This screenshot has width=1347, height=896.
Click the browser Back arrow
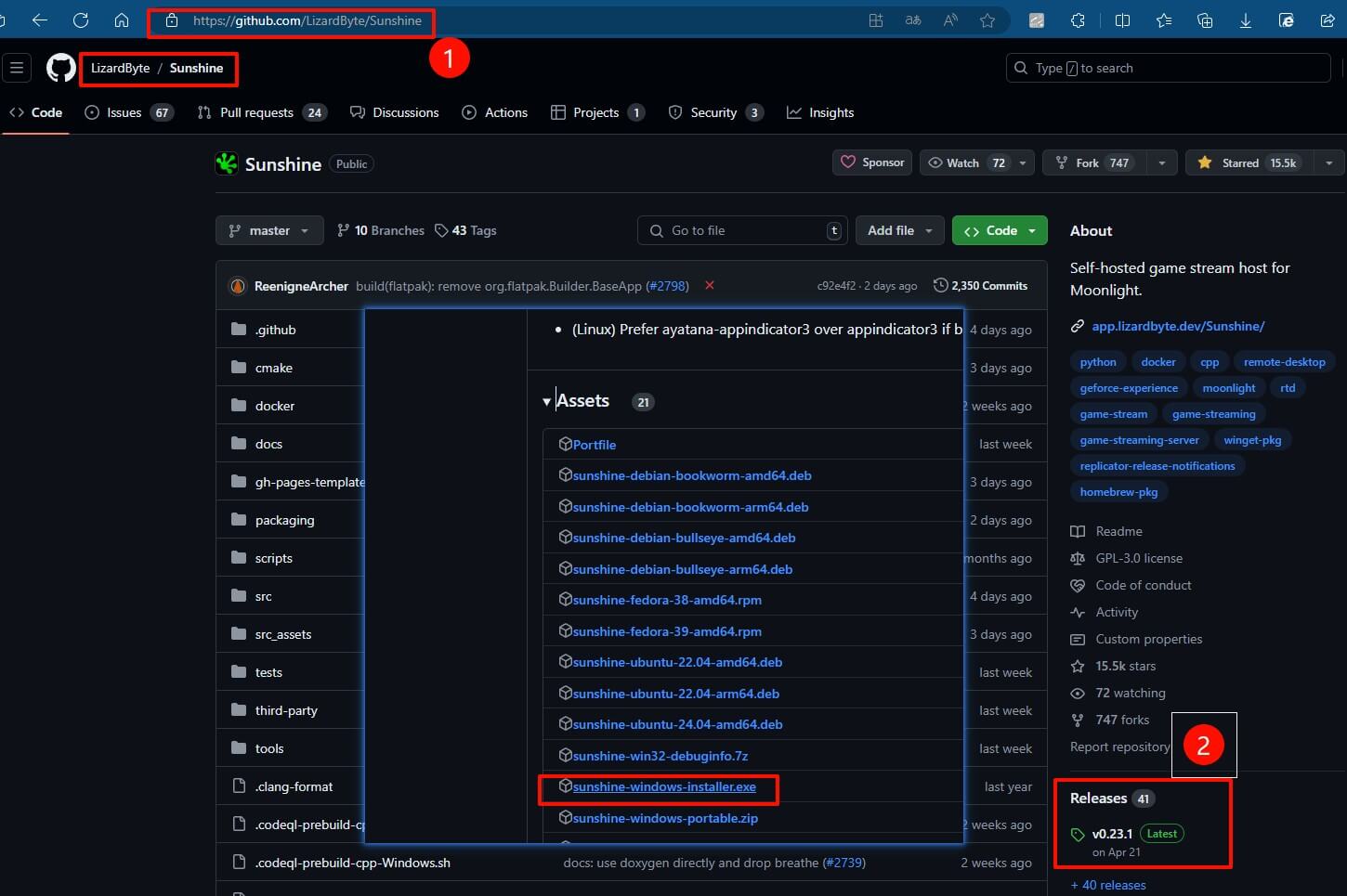pos(40,20)
